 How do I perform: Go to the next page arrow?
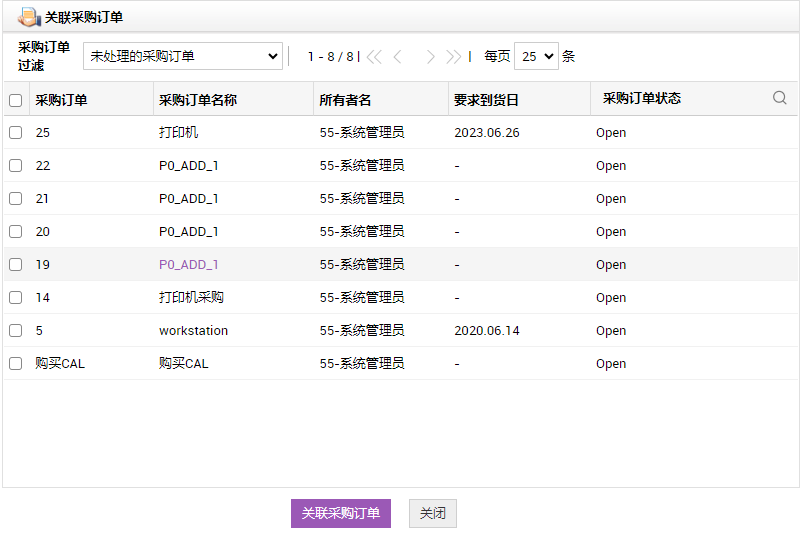pyautogui.click(x=430, y=57)
